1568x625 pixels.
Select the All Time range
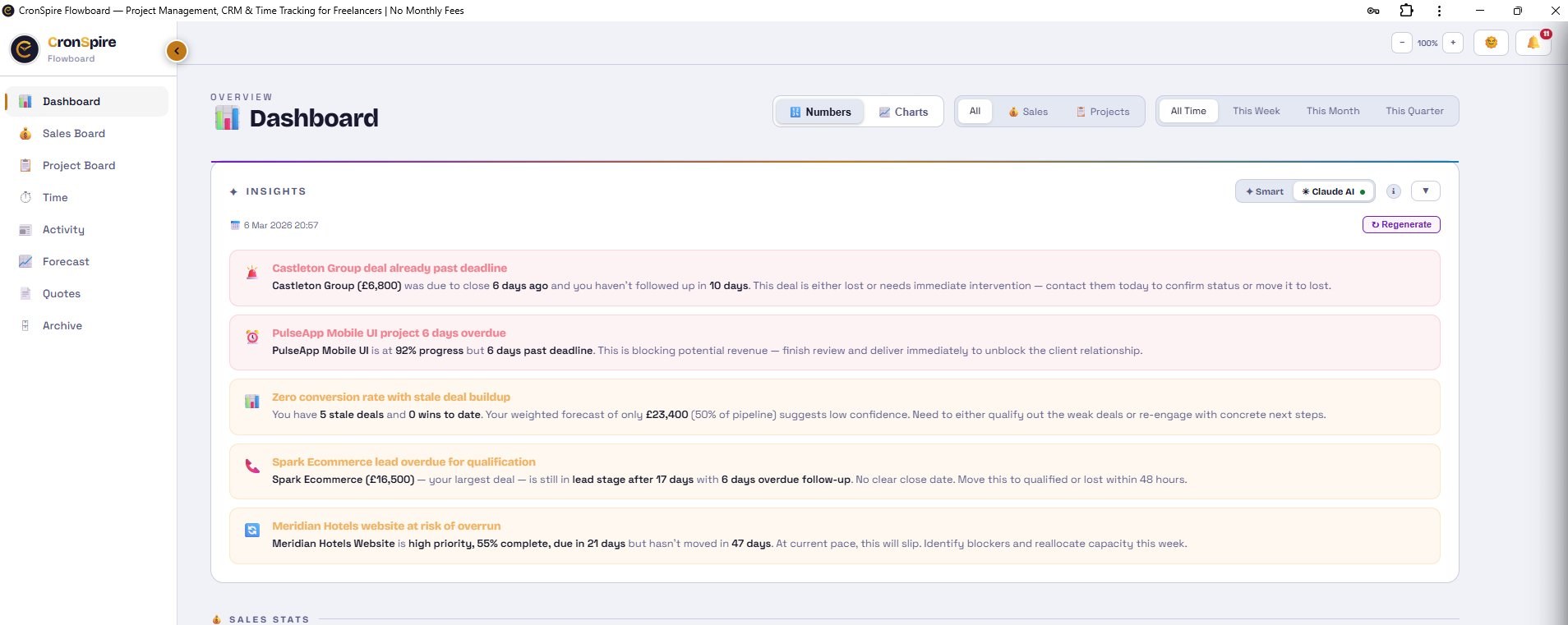1188,111
